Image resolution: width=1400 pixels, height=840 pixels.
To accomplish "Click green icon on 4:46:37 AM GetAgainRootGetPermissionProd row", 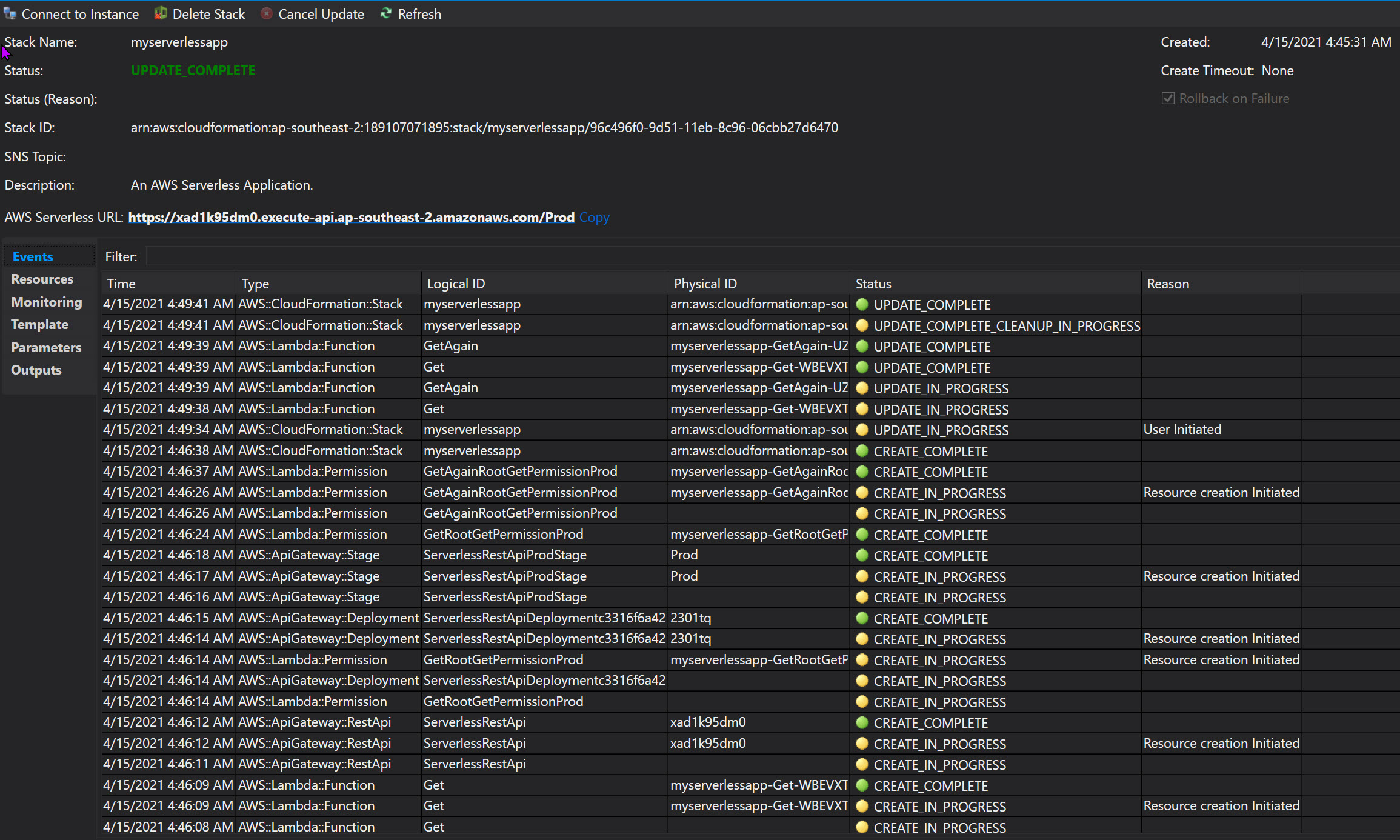I will (862, 472).
